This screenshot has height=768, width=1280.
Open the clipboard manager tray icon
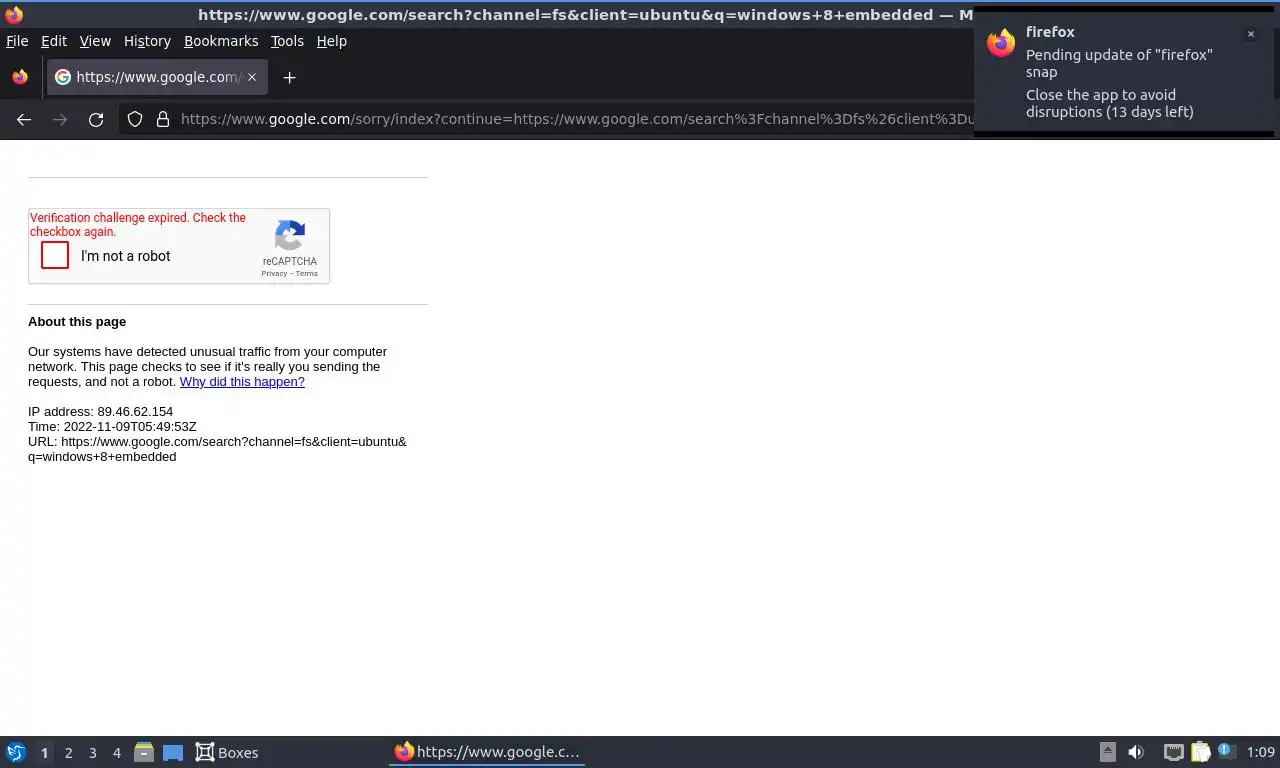pyautogui.click(x=1200, y=752)
